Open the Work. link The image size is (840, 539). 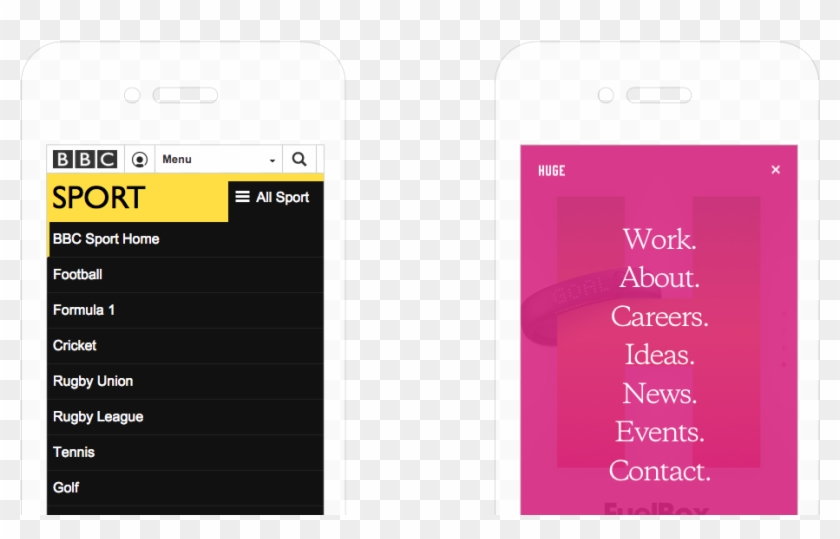click(x=659, y=240)
